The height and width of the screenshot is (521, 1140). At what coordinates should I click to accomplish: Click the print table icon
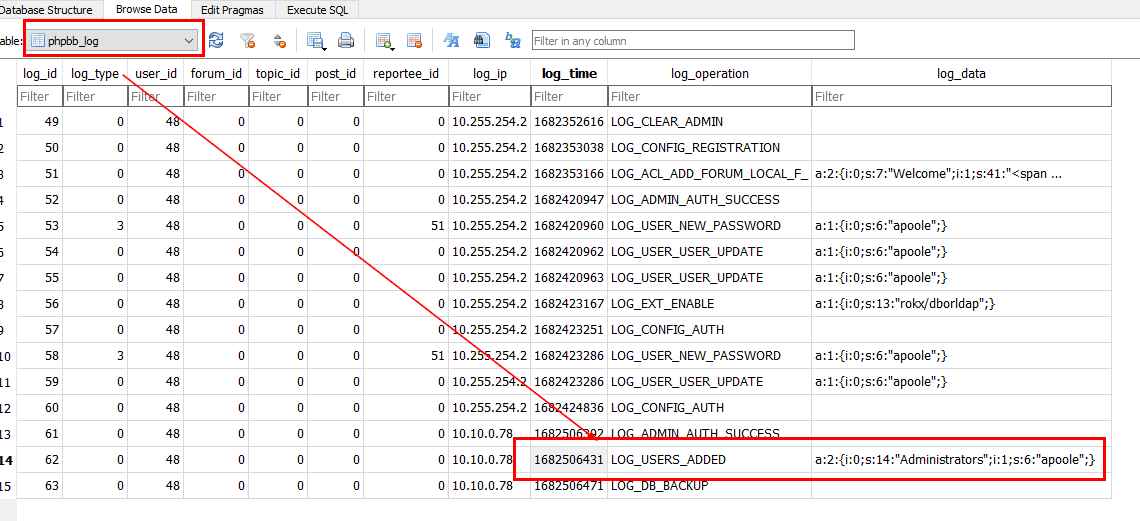point(346,41)
